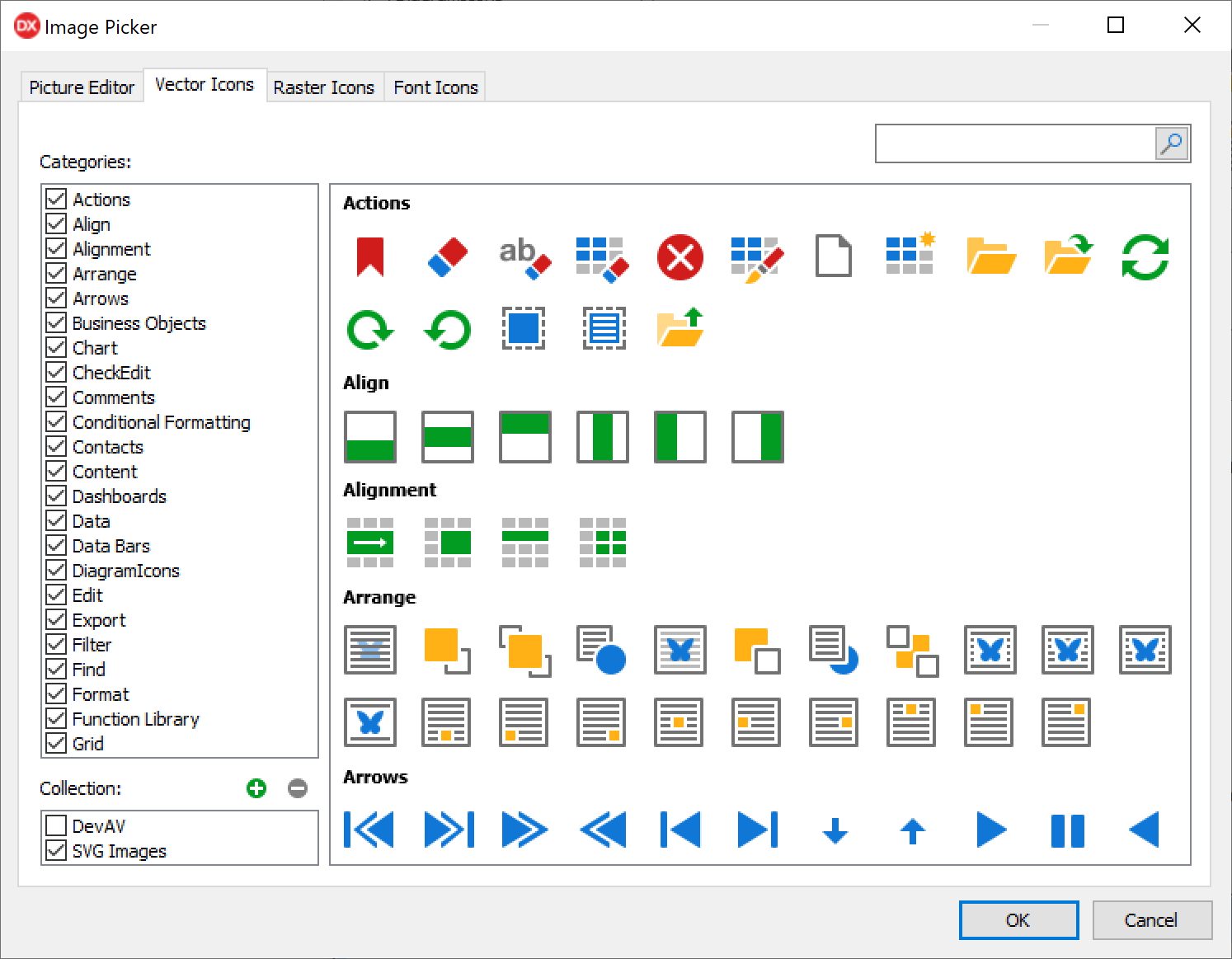Select the red bookmark icon in Actions
The height and width of the screenshot is (959, 1232).
(x=370, y=256)
